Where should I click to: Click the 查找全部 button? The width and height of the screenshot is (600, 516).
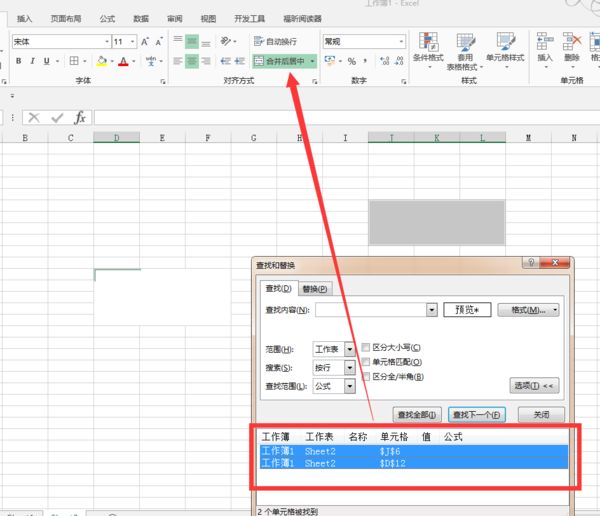pyautogui.click(x=417, y=415)
